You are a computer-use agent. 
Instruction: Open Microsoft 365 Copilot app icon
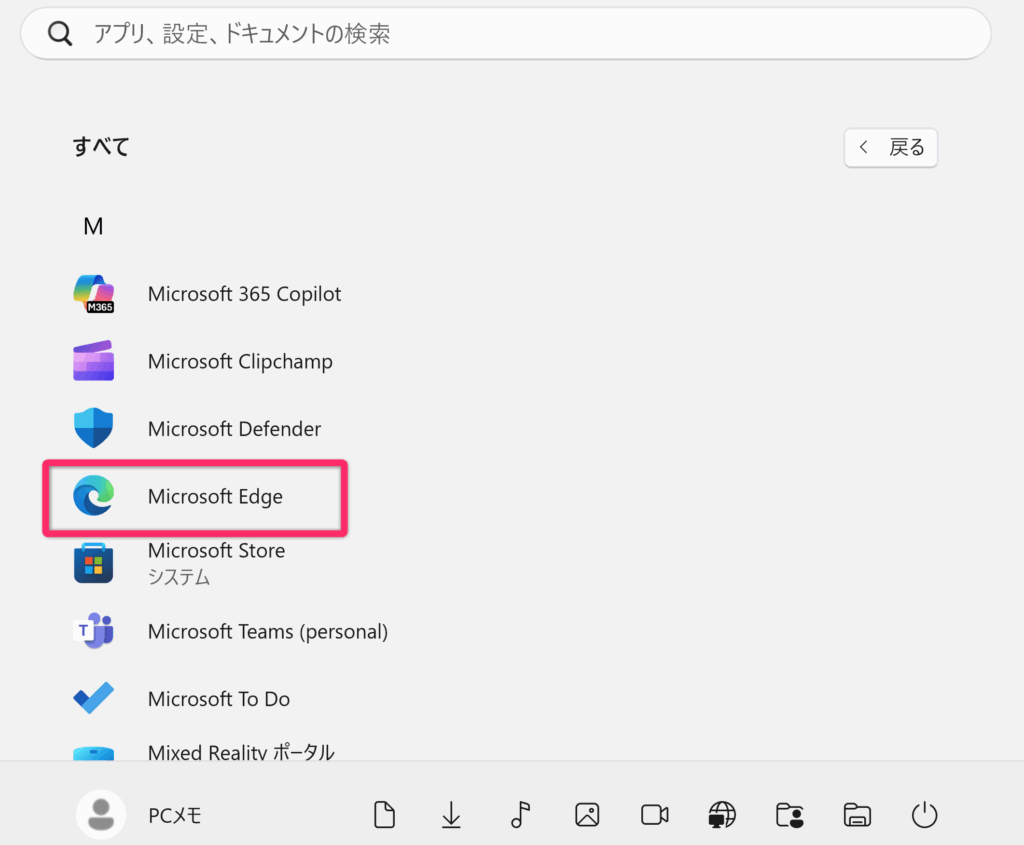(x=93, y=294)
